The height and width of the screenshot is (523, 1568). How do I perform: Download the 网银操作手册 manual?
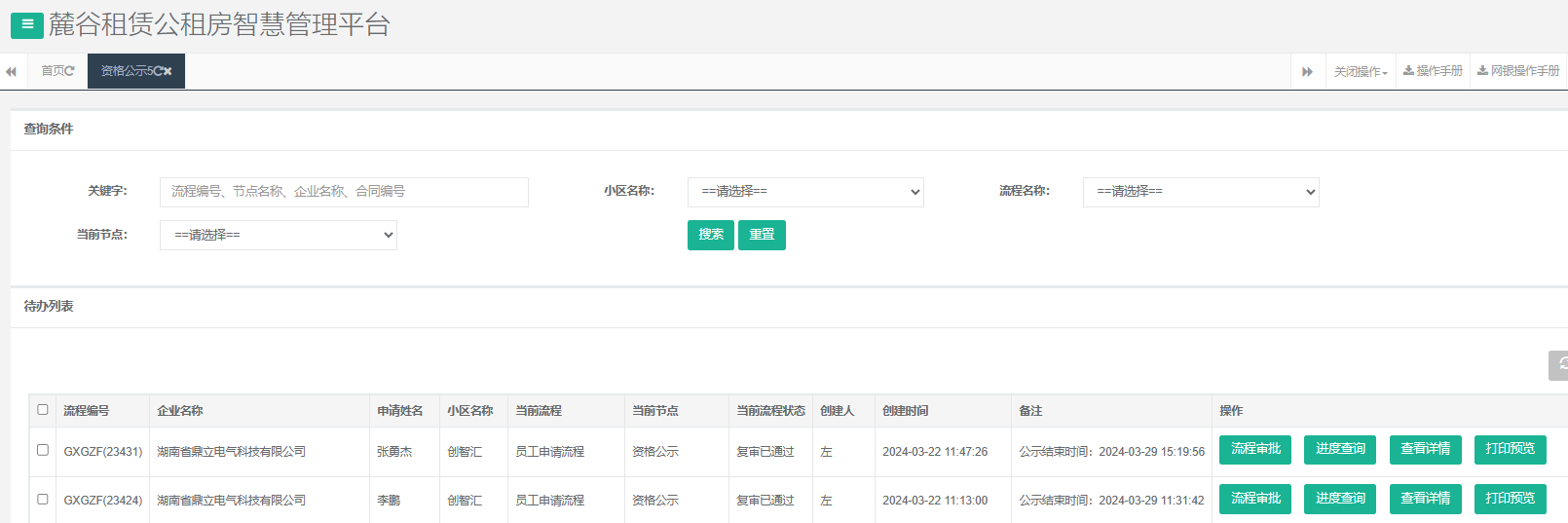coord(1517,71)
